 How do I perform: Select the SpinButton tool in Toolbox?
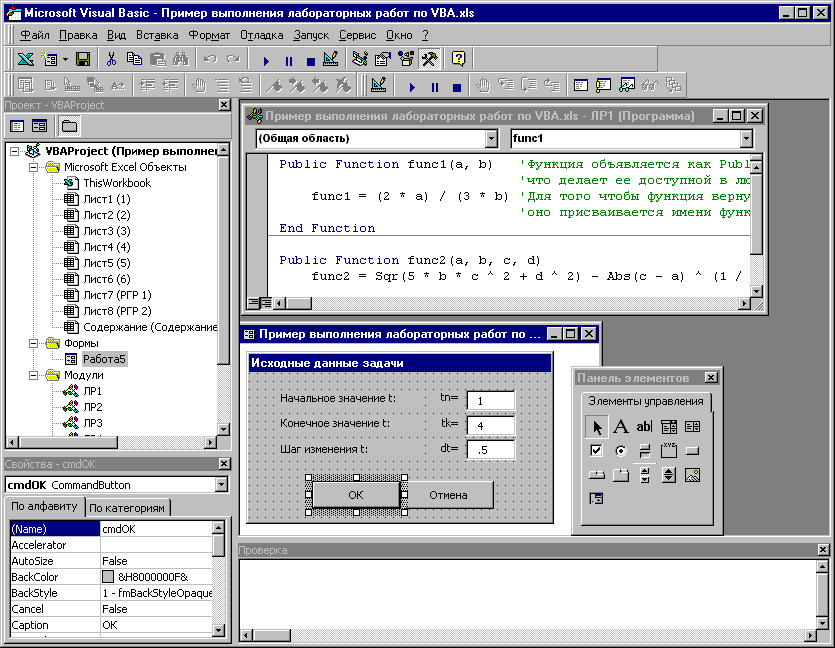tap(669, 475)
